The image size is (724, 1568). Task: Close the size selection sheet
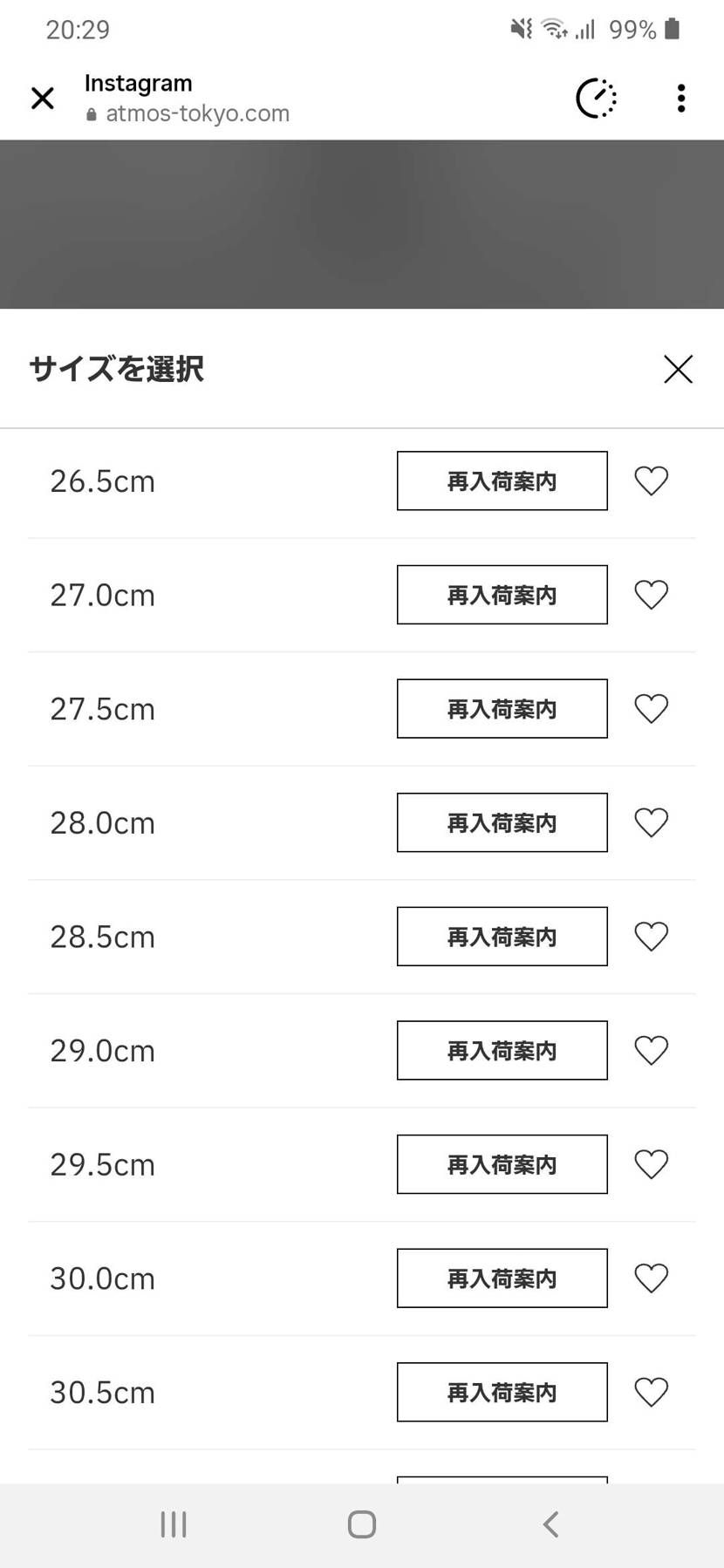(678, 369)
